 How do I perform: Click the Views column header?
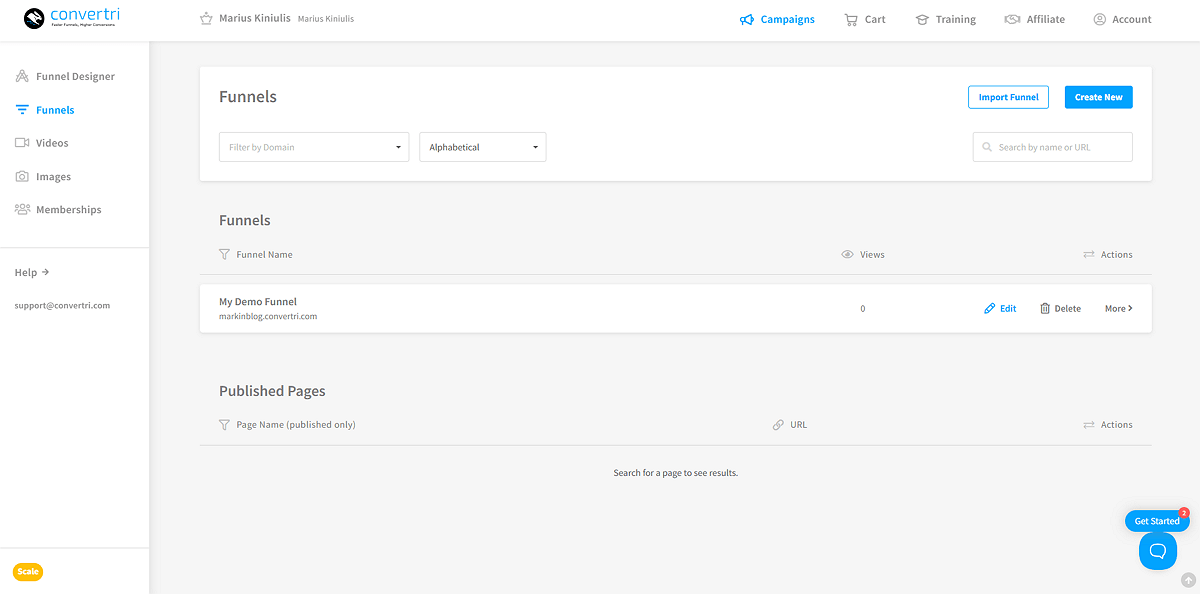(872, 254)
